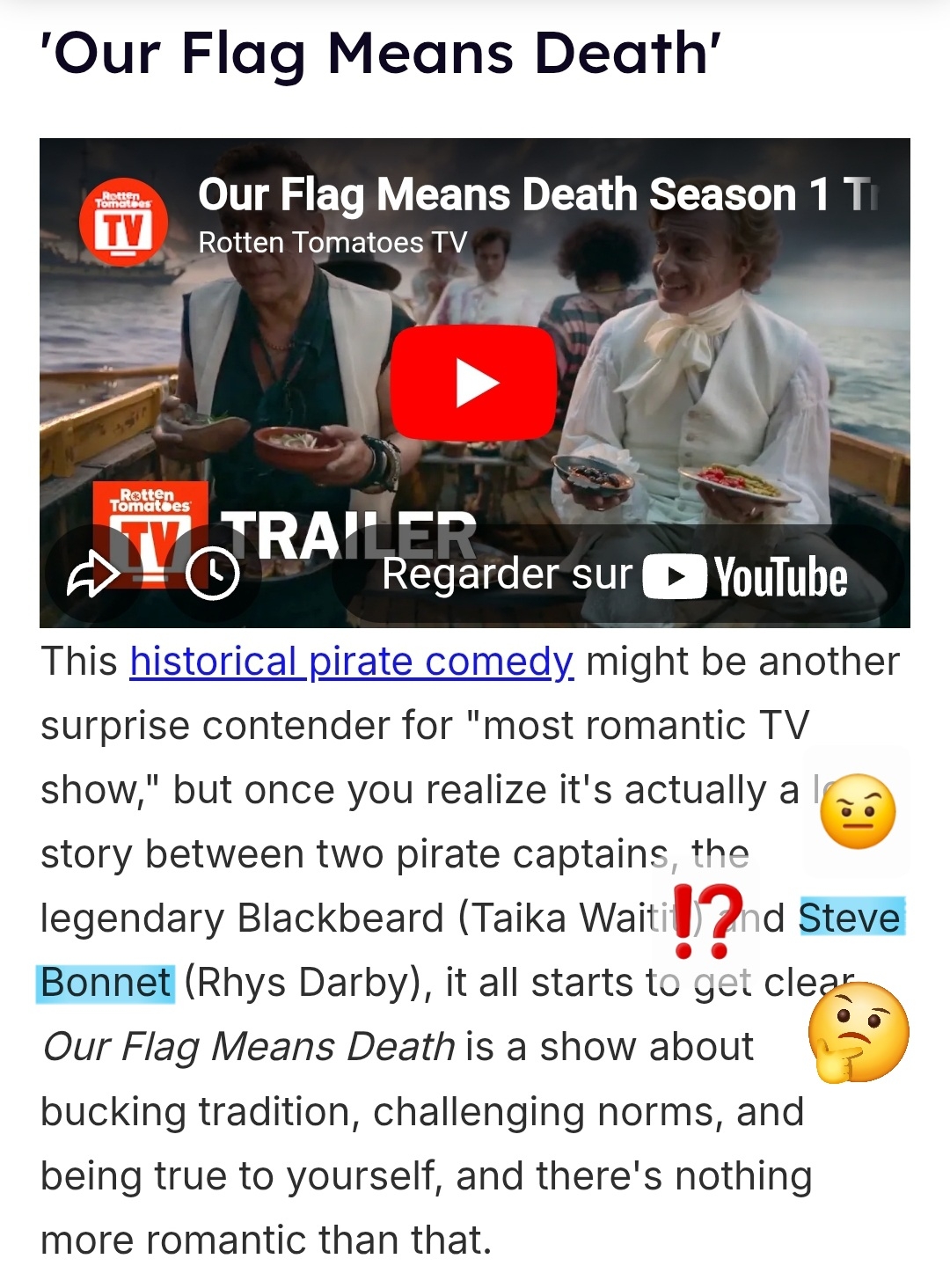Tap the YouTube logo in video bar
The image size is (950, 1288).
745,577
